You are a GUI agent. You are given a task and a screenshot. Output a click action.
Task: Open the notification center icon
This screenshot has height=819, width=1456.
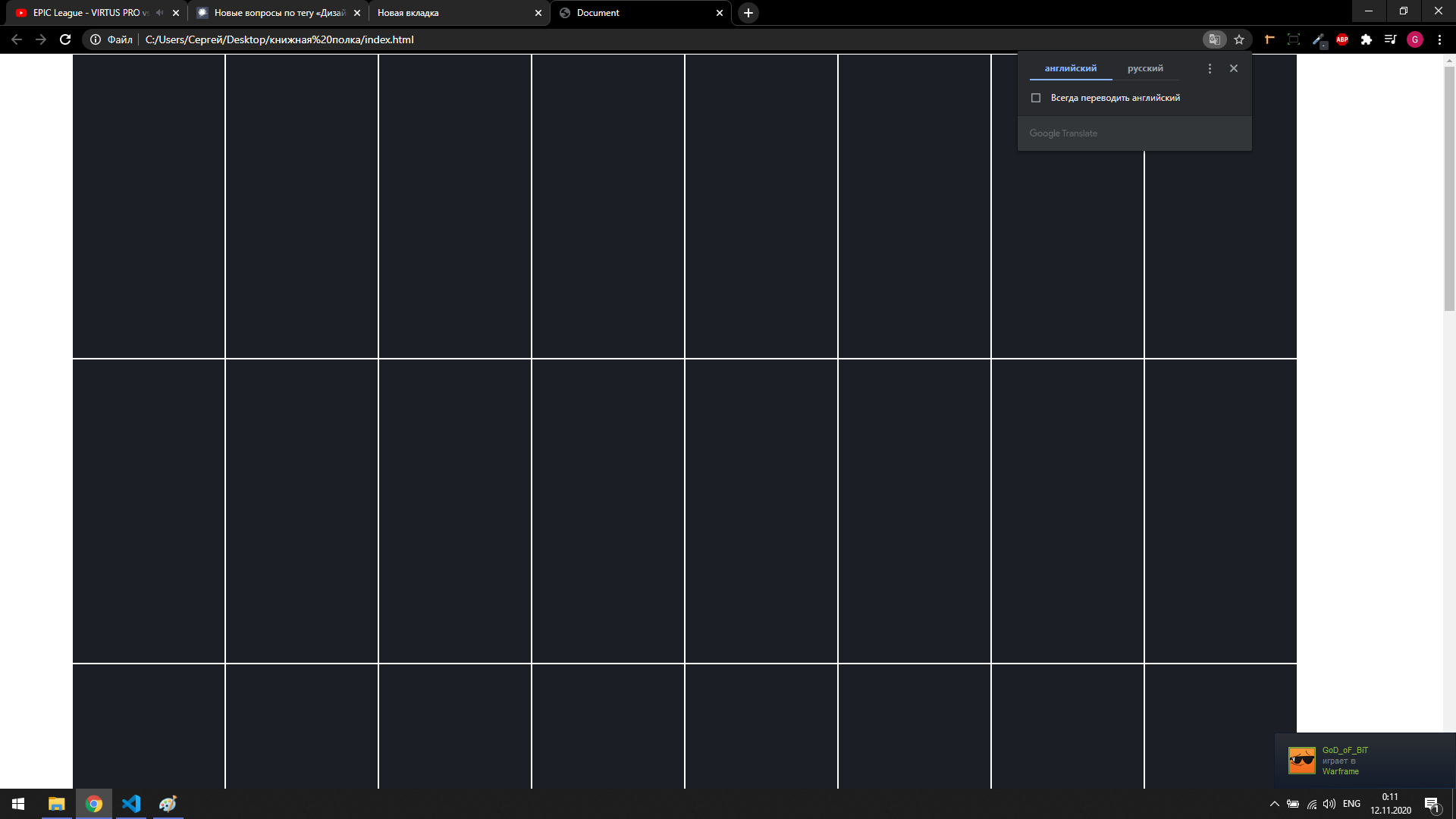1432,804
